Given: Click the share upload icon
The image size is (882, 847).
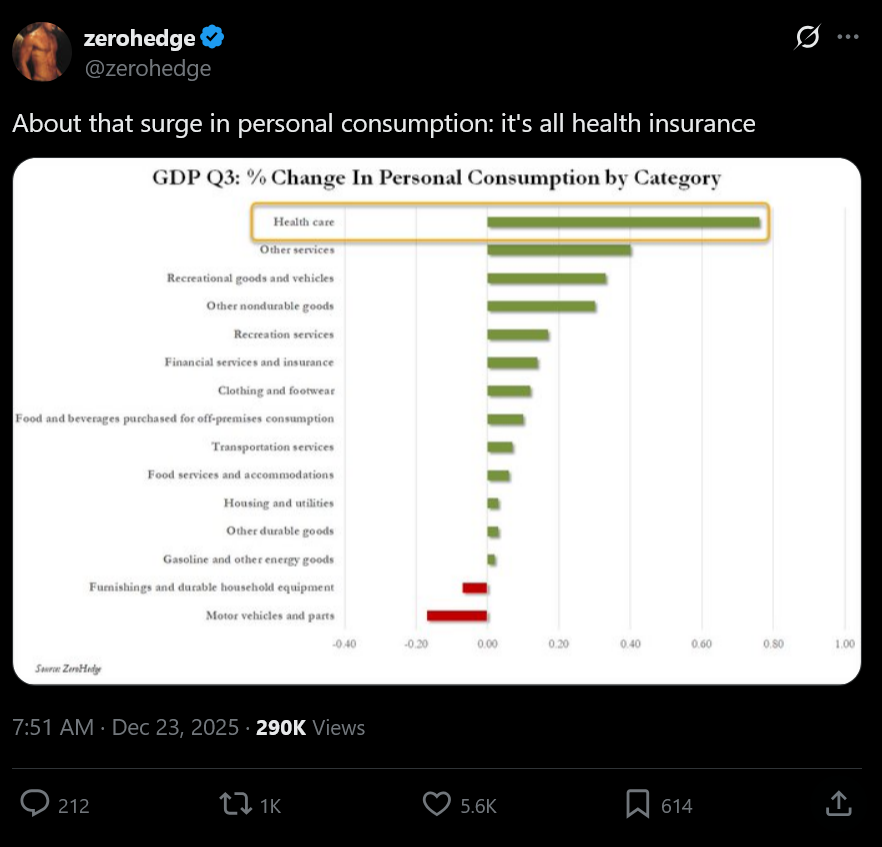Looking at the screenshot, I should tap(839, 803).
